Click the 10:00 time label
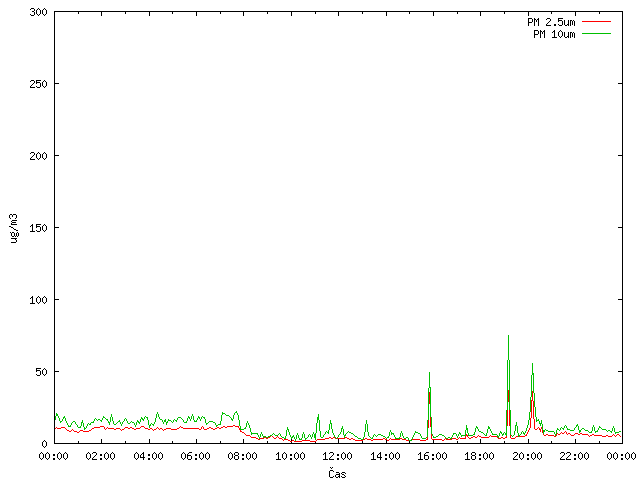This screenshot has width=640, height=480. coord(290,456)
